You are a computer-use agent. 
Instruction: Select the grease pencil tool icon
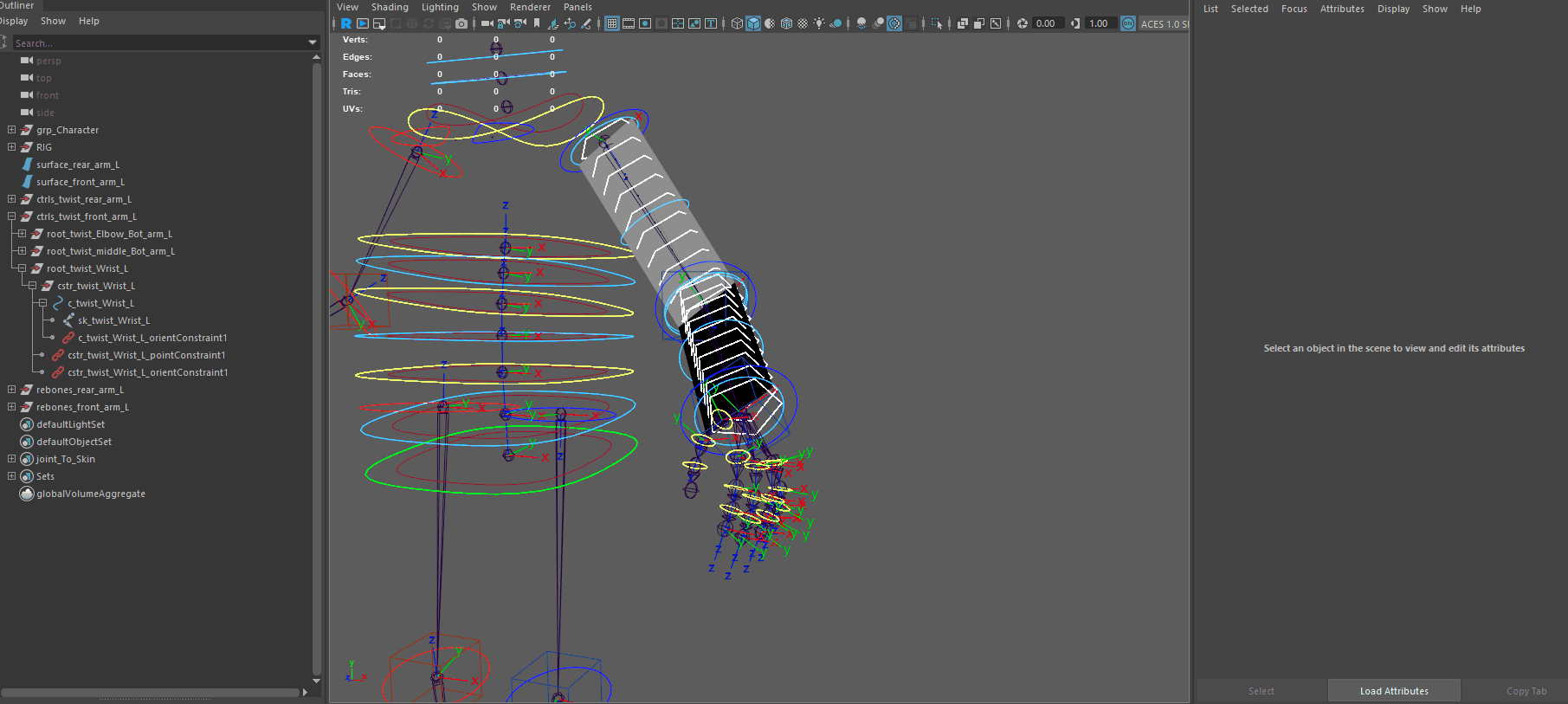586,23
